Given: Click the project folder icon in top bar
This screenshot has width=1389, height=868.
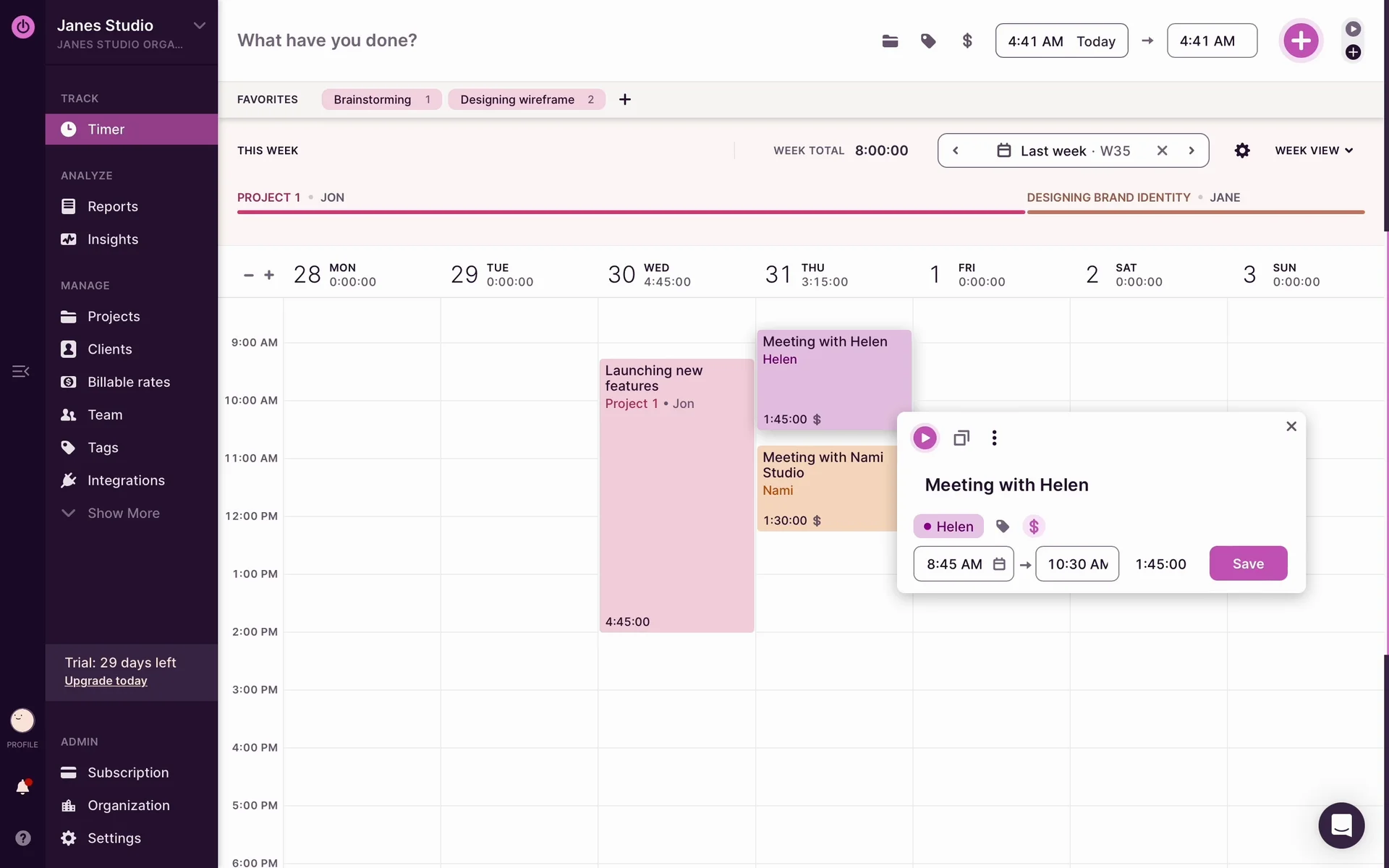Looking at the screenshot, I should coord(890,41).
